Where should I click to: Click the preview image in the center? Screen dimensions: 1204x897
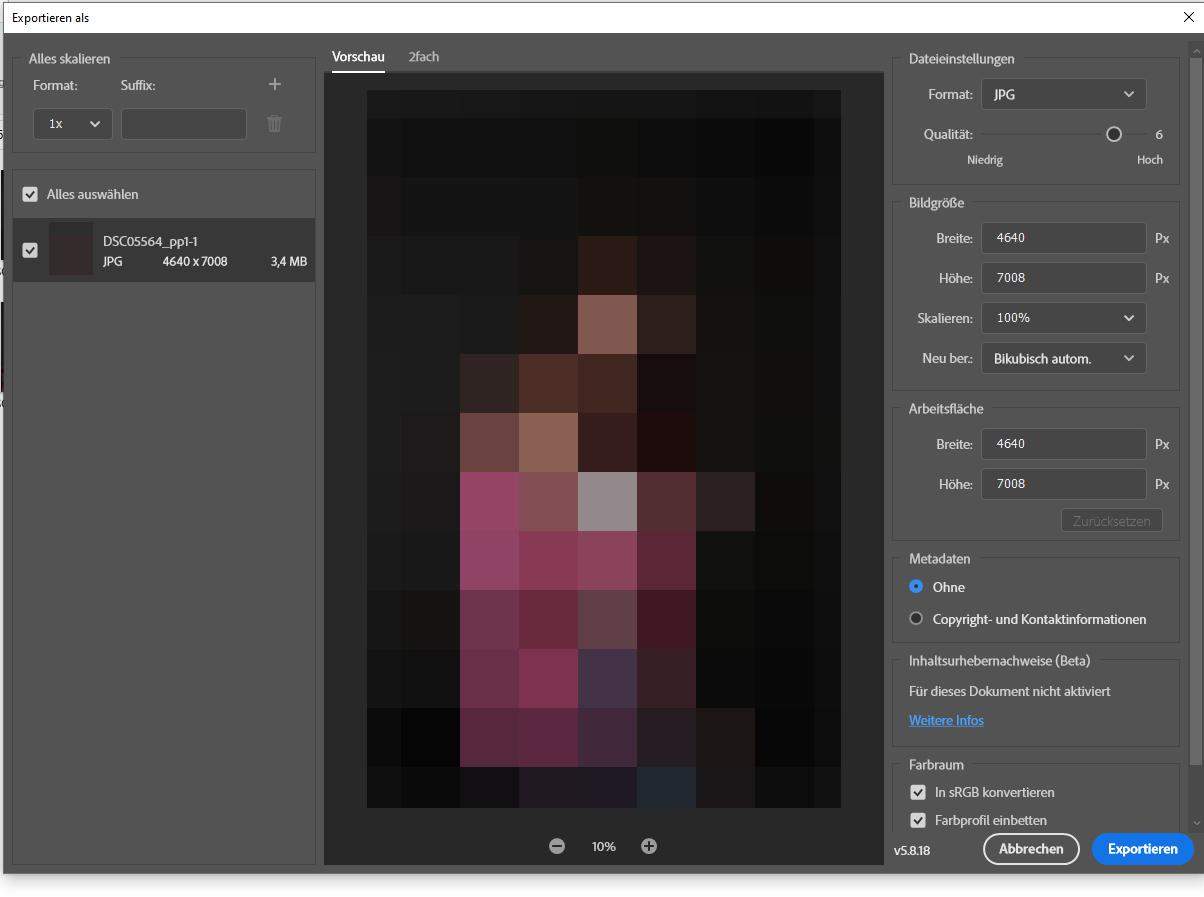[x=604, y=448]
